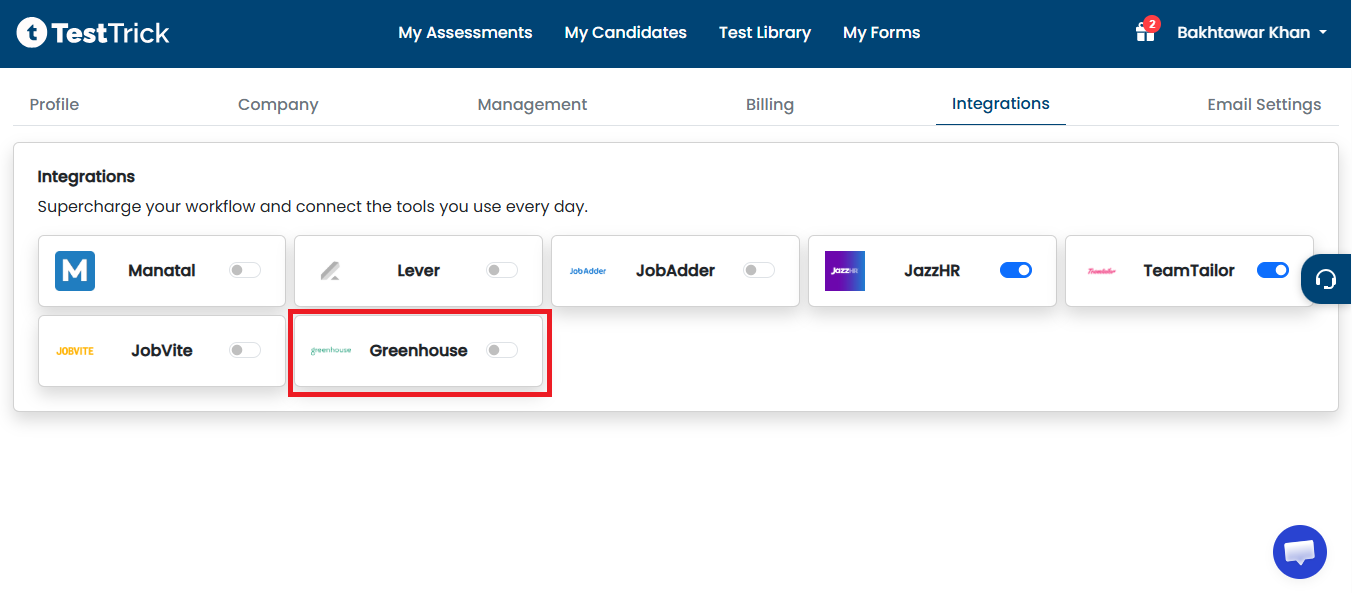Click the red notification badge showing 2
Screen dimensions: 1352x593
(1152, 23)
